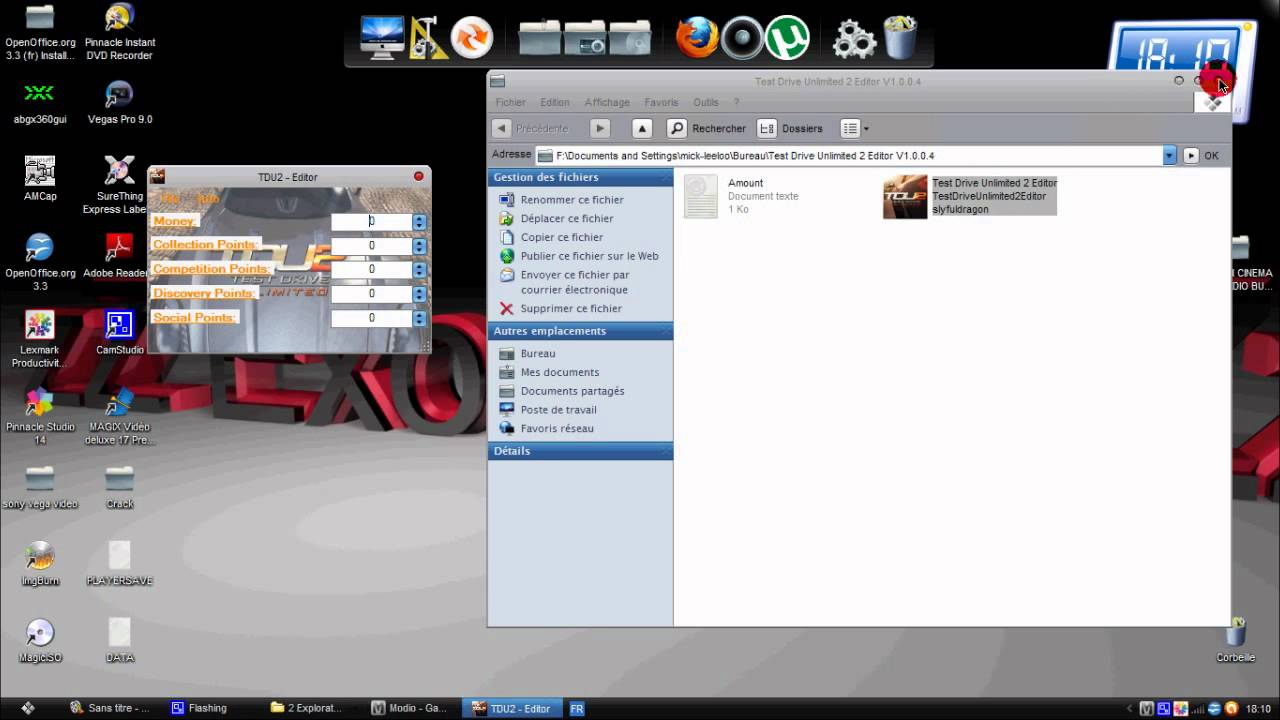
Task: Open the Info menu in TDU2 Editor
Action: pos(207,198)
